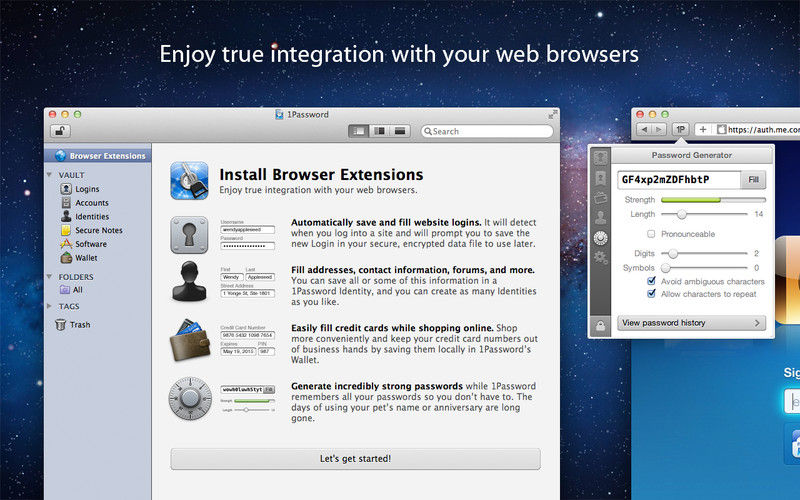This screenshot has height=500, width=800.
Task: Click the logins icon in extension sidebar
Action: click(x=601, y=157)
